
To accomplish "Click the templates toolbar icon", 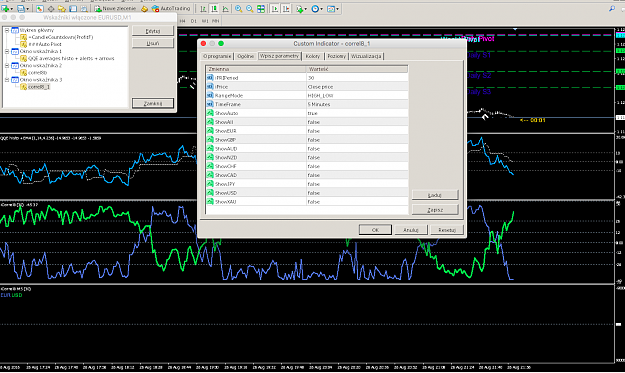I will click(331, 8).
